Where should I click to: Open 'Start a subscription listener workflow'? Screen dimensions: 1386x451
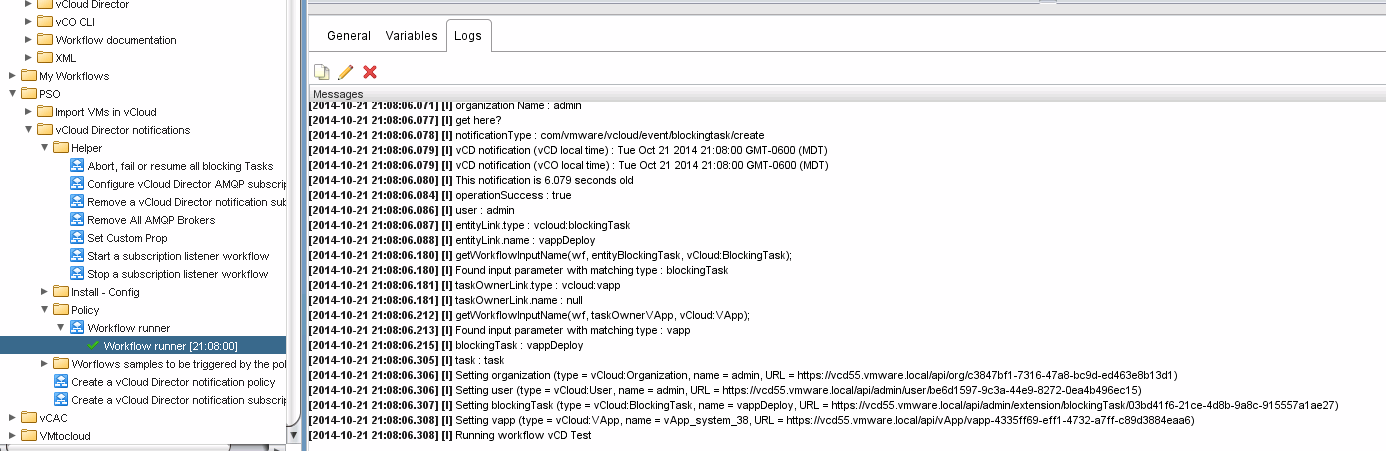[177, 256]
